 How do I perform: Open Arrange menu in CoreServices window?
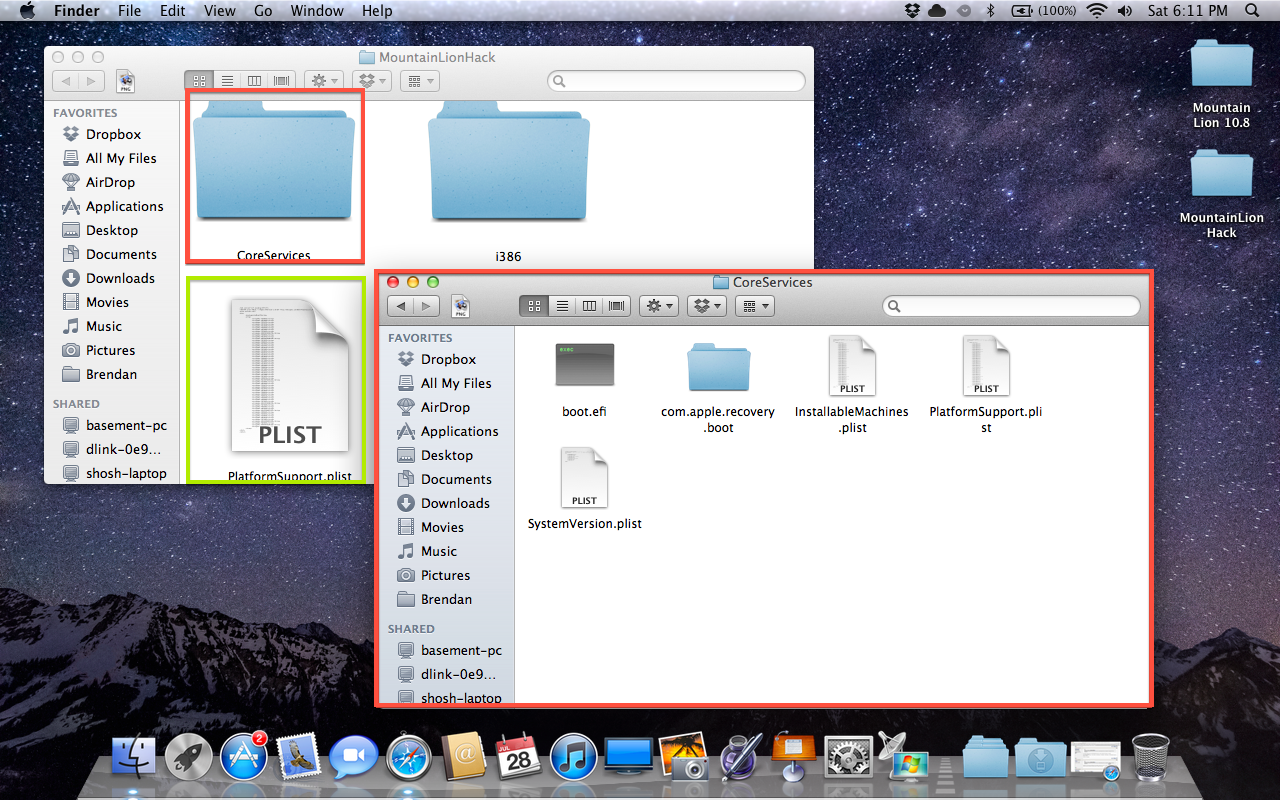(755, 306)
